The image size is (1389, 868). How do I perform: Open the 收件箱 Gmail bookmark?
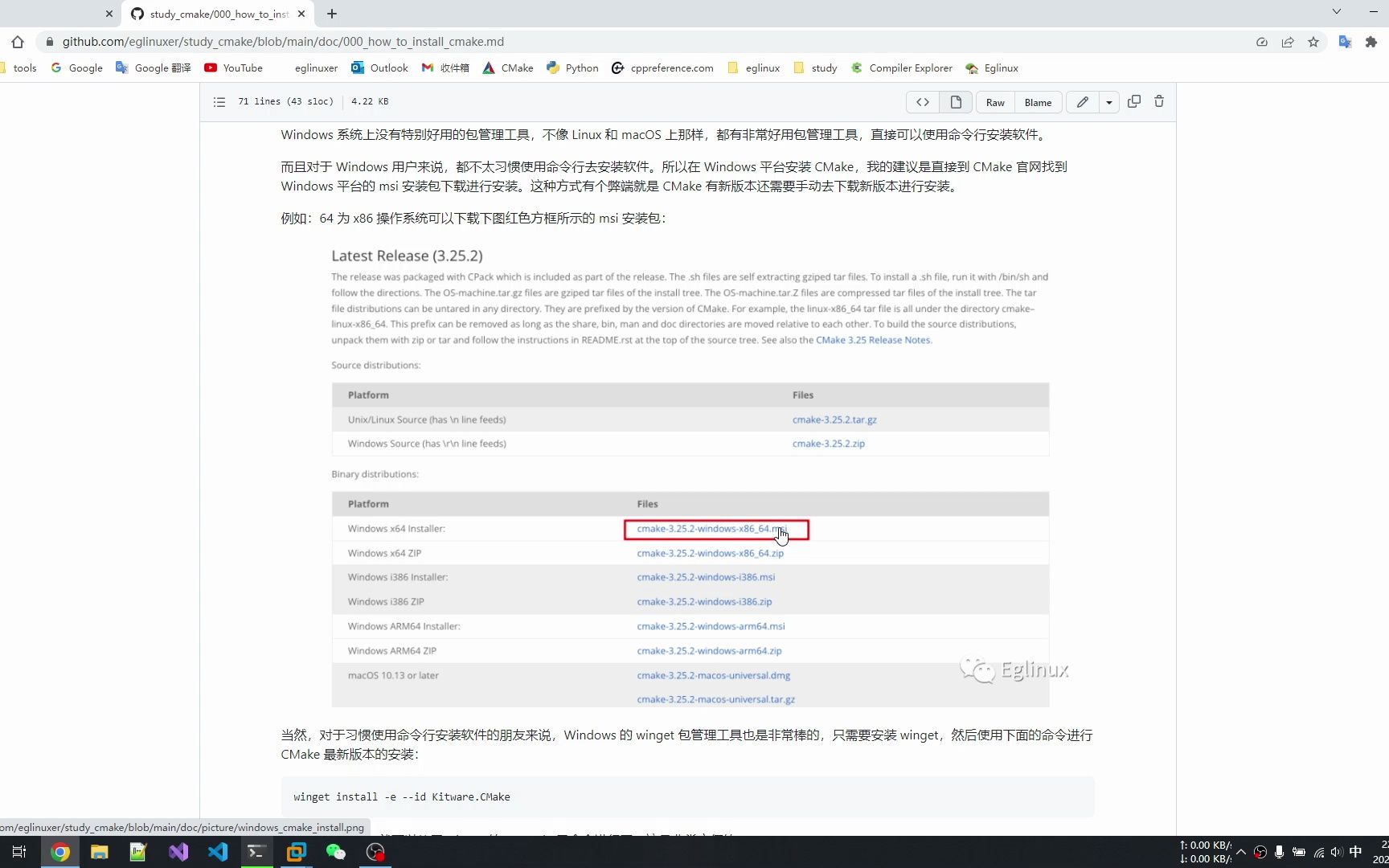click(445, 68)
